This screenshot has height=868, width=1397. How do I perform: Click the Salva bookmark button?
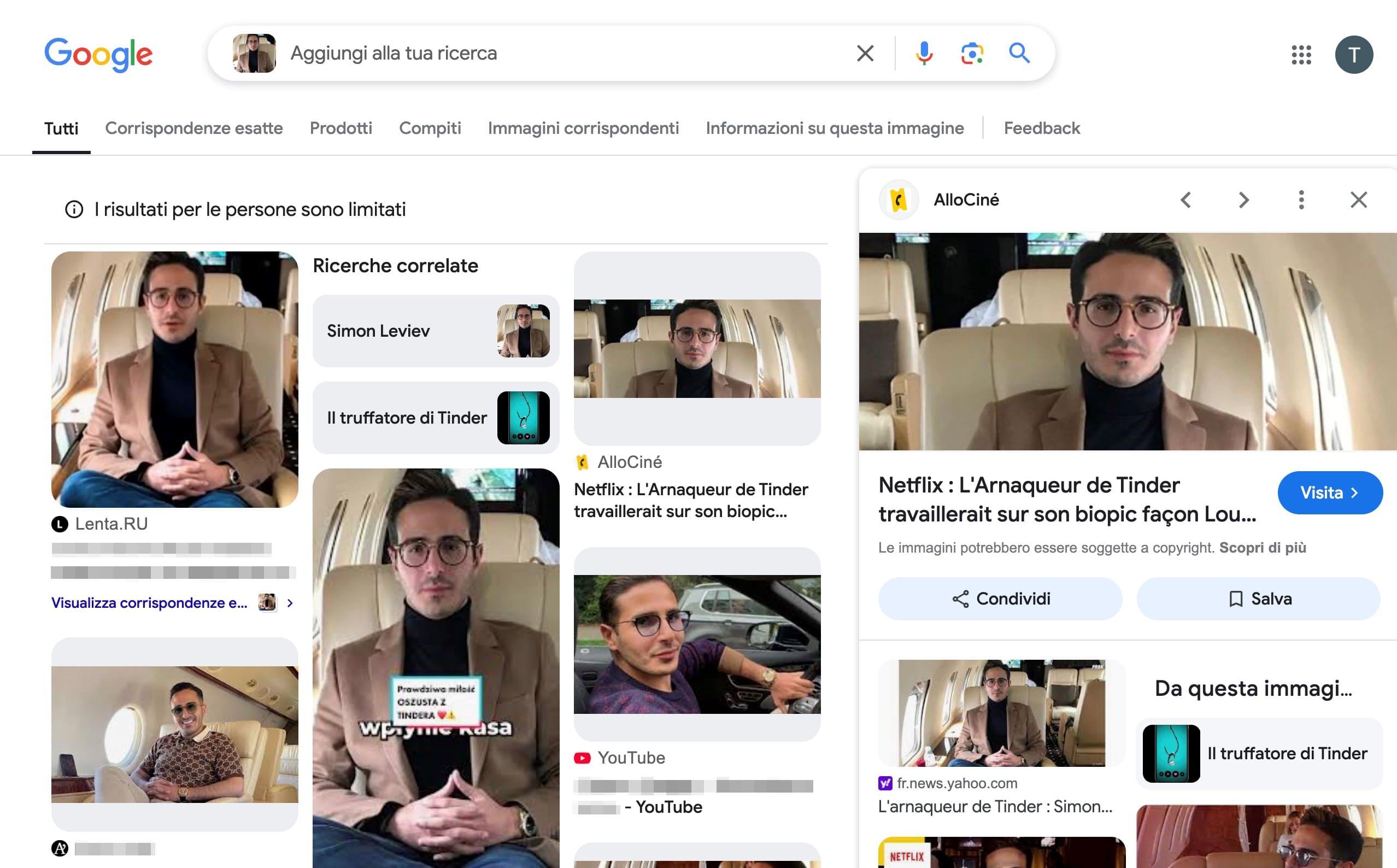click(x=1258, y=599)
